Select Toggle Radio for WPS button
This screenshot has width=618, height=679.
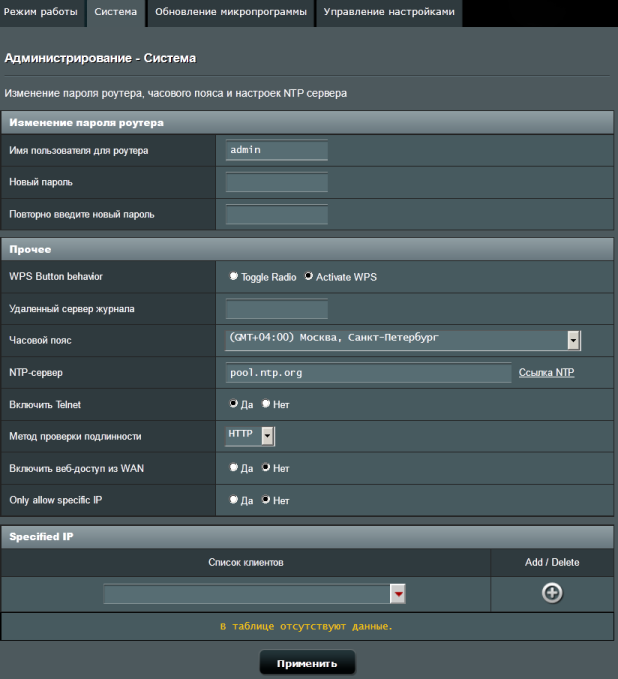pyautogui.click(x=233, y=276)
